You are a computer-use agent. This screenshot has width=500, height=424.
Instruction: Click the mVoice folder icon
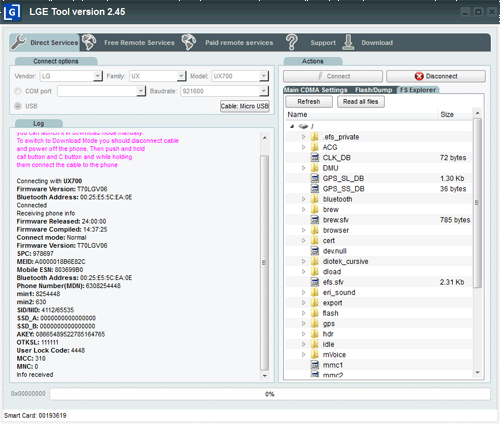[314, 355]
